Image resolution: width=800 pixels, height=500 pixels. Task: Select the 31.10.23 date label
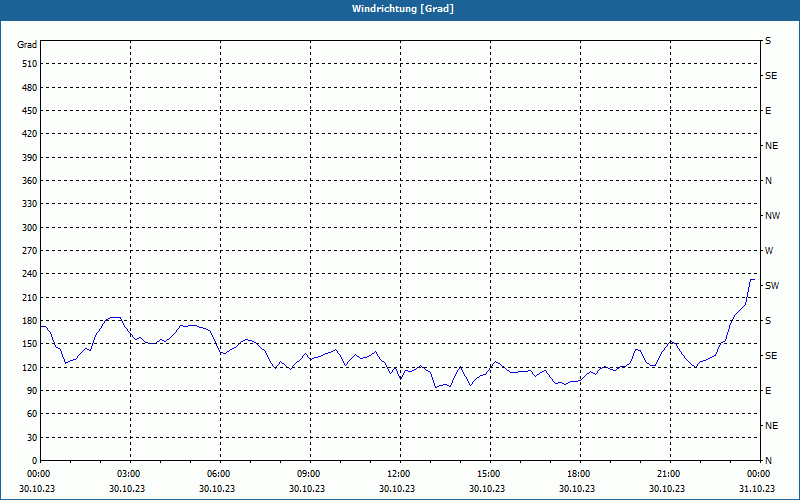(758, 488)
